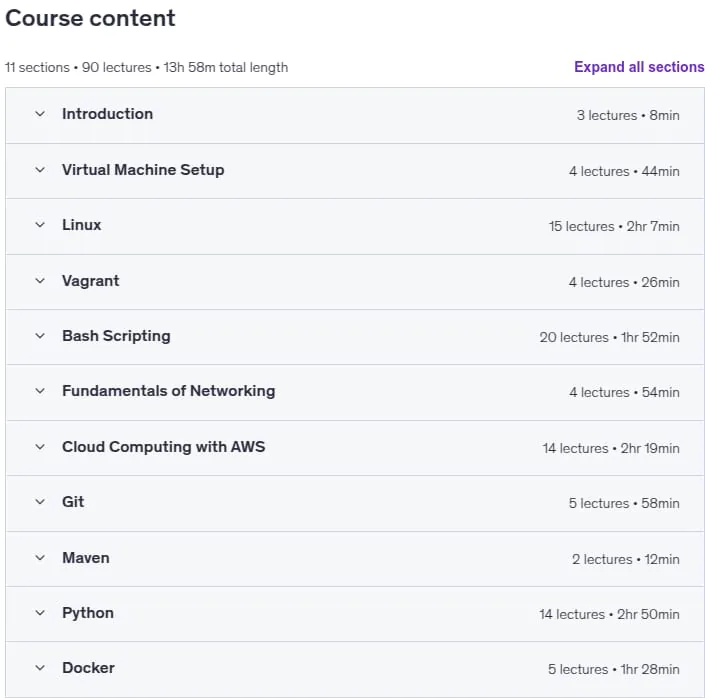
Task: Expand Fundamentals of Networking chevron
Action: click(x=40, y=391)
